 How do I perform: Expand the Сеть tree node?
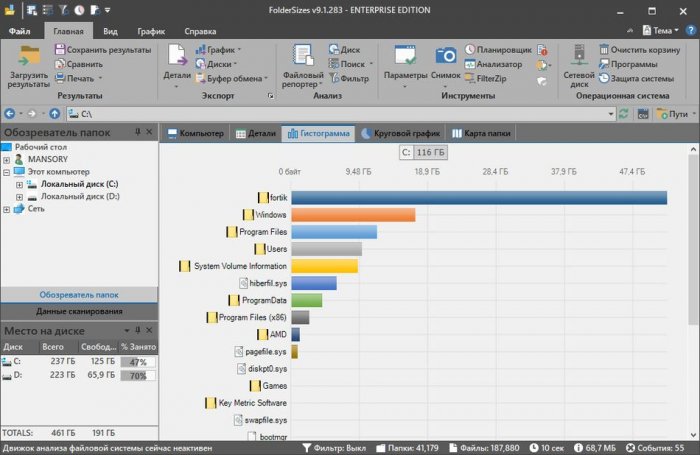click(x=6, y=209)
